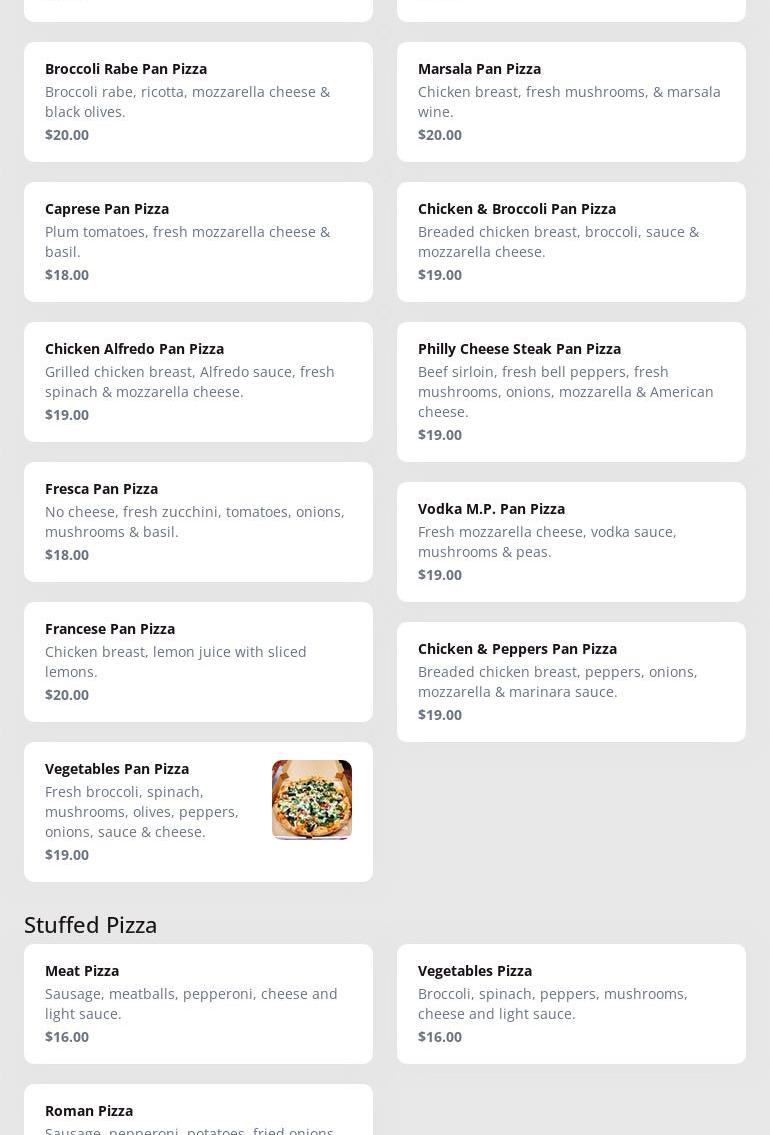Click the Philly Cheese Steak ingredients description
The height and width of the screenshot is (1135, 770).
pos(566,391)
